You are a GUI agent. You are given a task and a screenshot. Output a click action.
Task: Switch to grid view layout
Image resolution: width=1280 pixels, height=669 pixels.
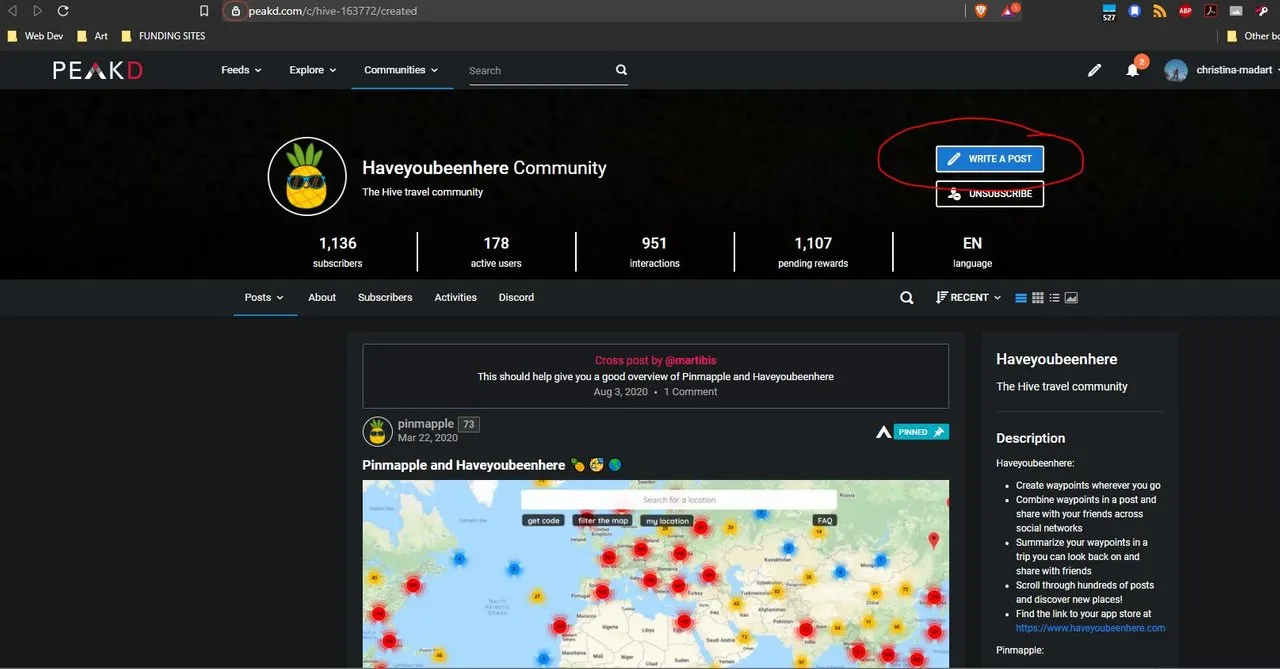(x=1038, y=298)
